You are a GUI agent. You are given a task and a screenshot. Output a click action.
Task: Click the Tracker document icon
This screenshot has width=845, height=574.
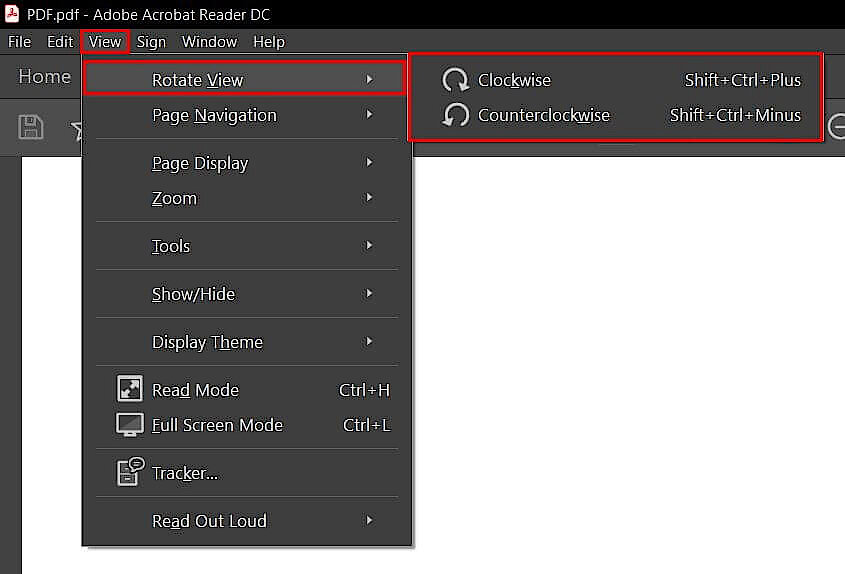[x=130, y=472]
